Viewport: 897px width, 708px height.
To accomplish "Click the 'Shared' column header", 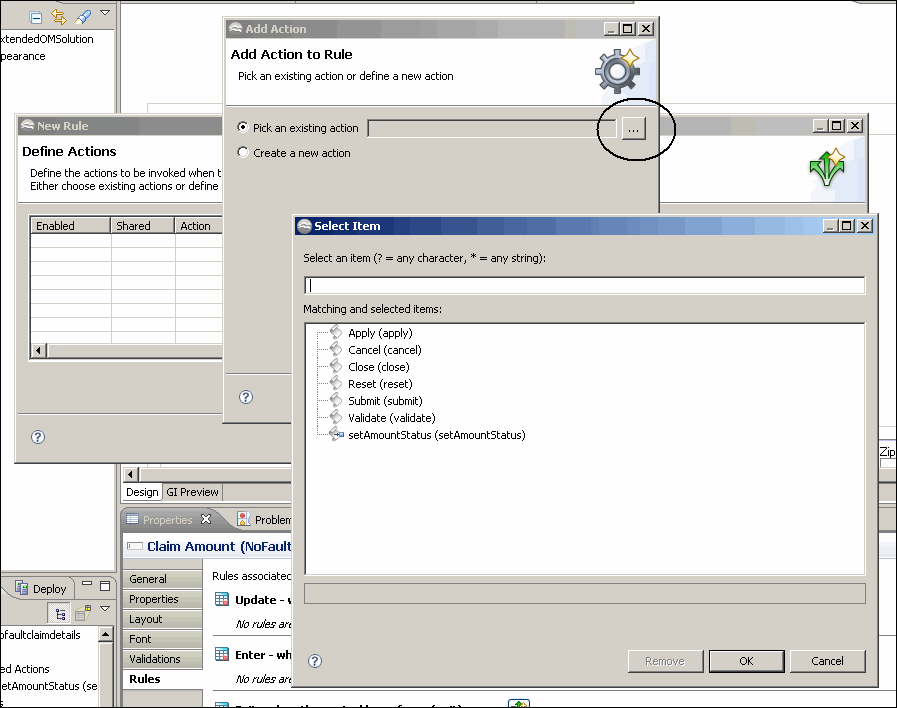I will (x=142, y=225).
